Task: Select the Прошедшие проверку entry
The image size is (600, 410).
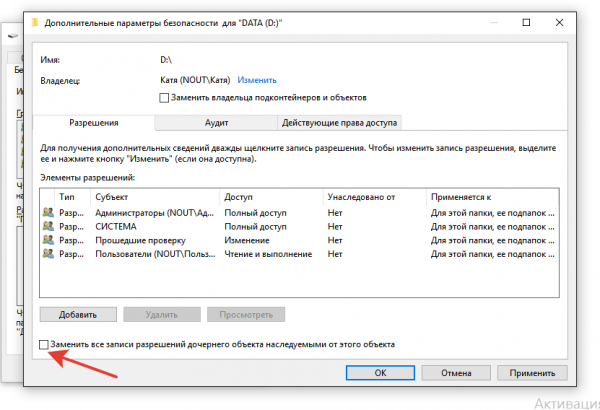Action: pyautogui.click(x=299, y=240)
